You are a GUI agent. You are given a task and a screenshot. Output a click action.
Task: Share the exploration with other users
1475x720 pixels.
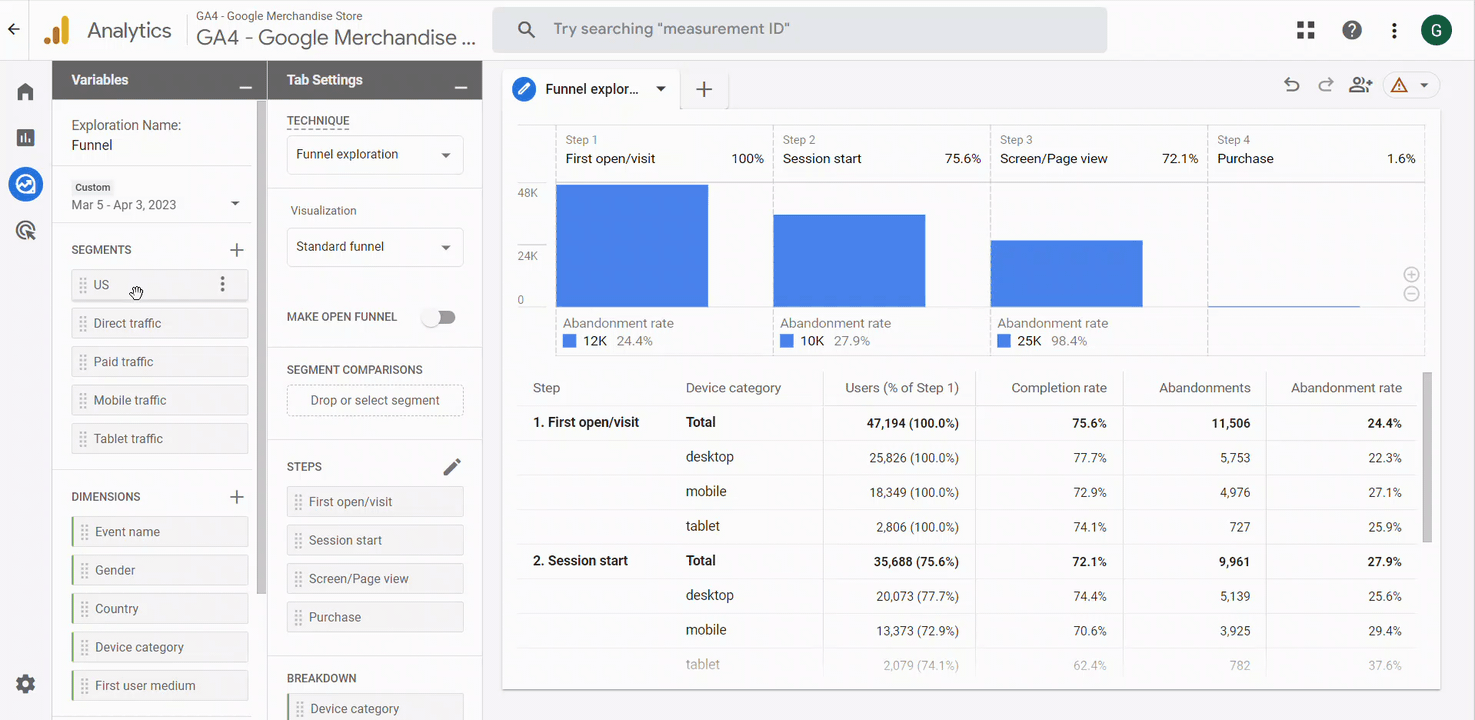coord(1360,85)
